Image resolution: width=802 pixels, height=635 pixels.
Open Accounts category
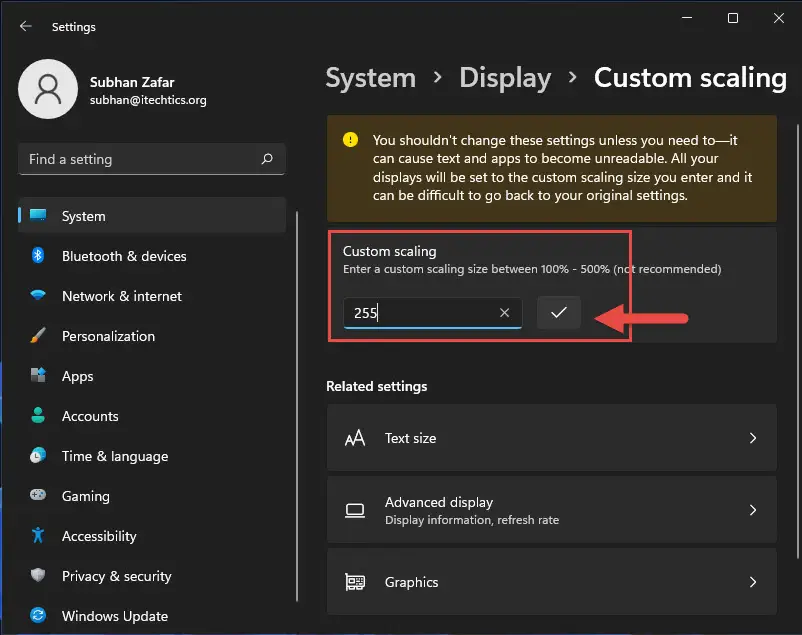click(x=152, y=415)
